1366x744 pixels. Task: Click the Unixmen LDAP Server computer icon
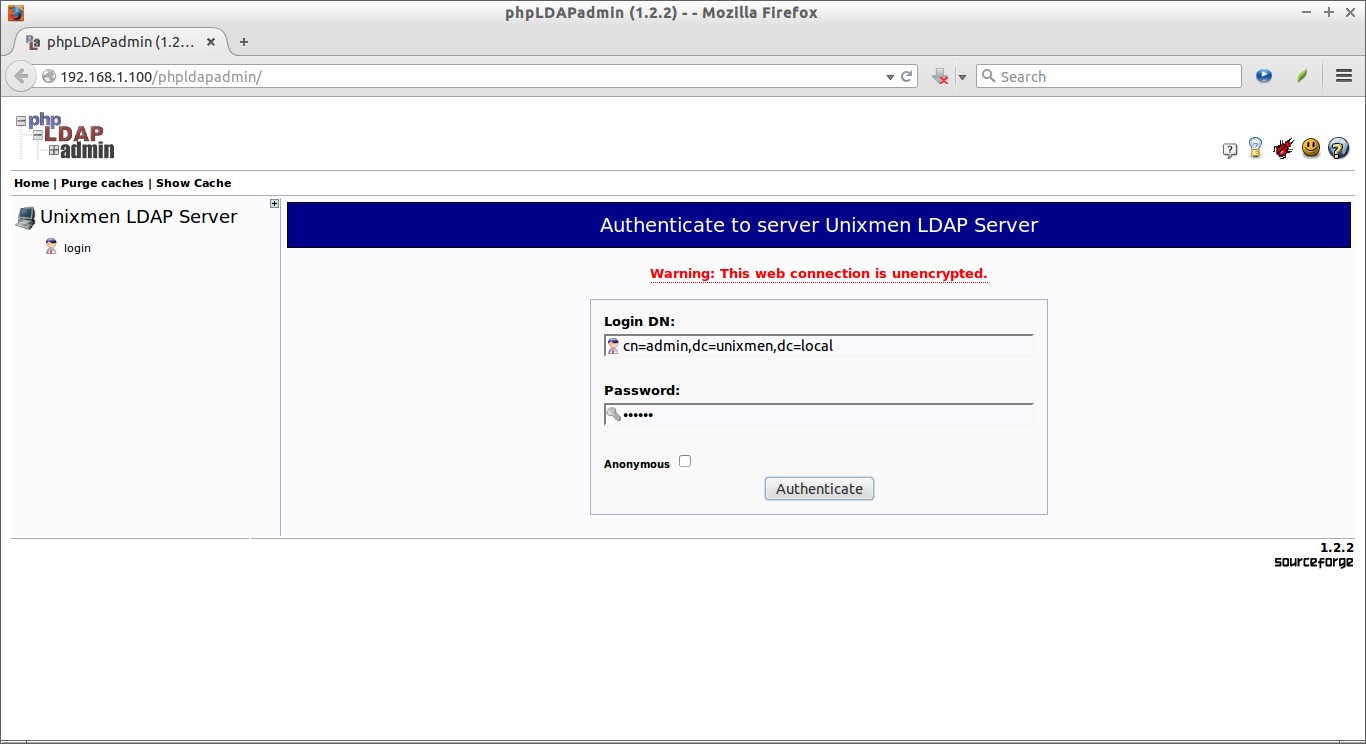[25, 217]
